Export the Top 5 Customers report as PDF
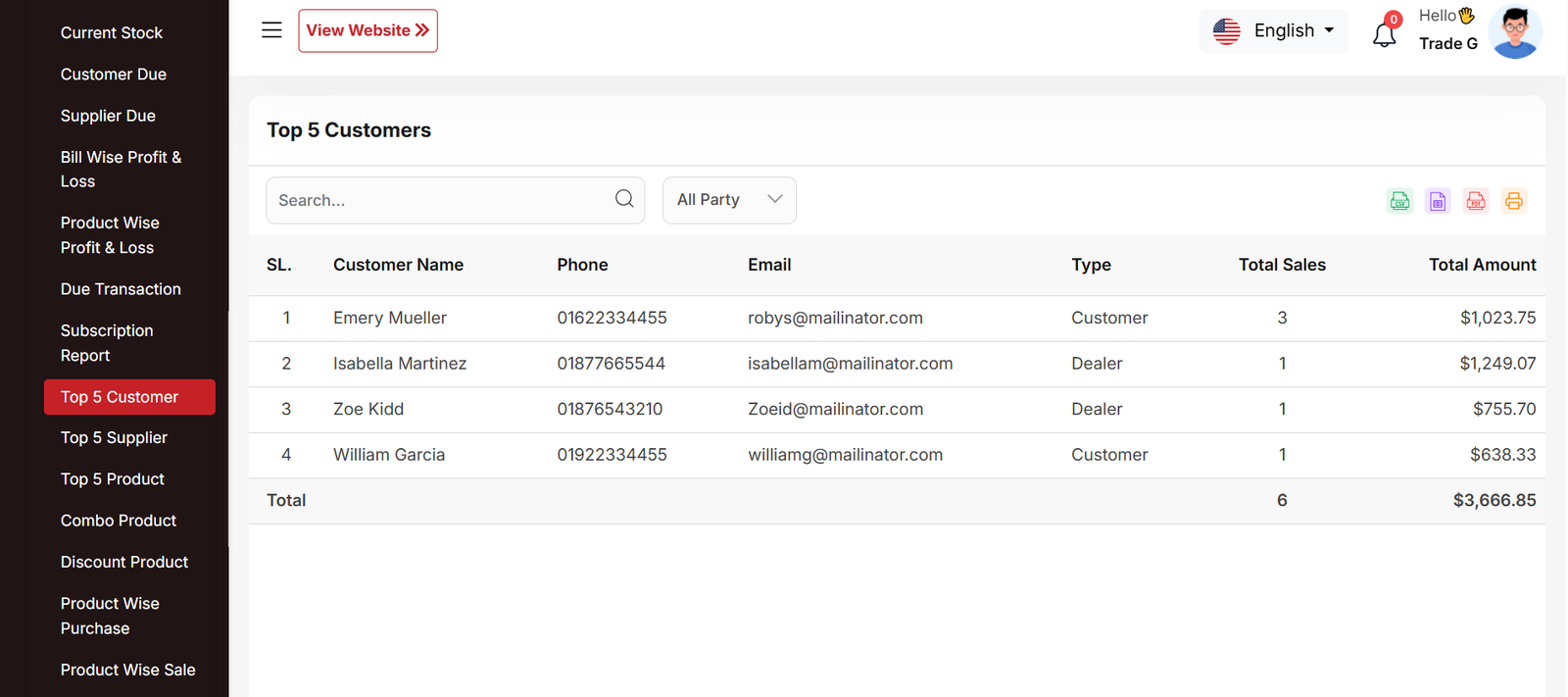1568x697 pixels. coord(1476,201)
